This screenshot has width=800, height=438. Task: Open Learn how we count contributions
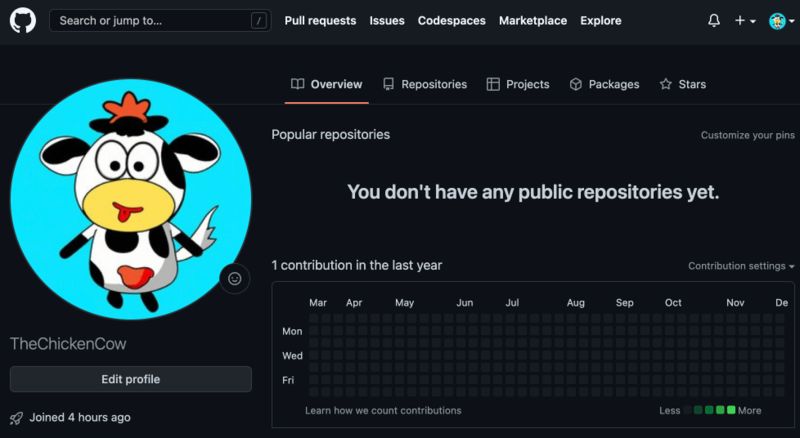[x=383, y=410]
